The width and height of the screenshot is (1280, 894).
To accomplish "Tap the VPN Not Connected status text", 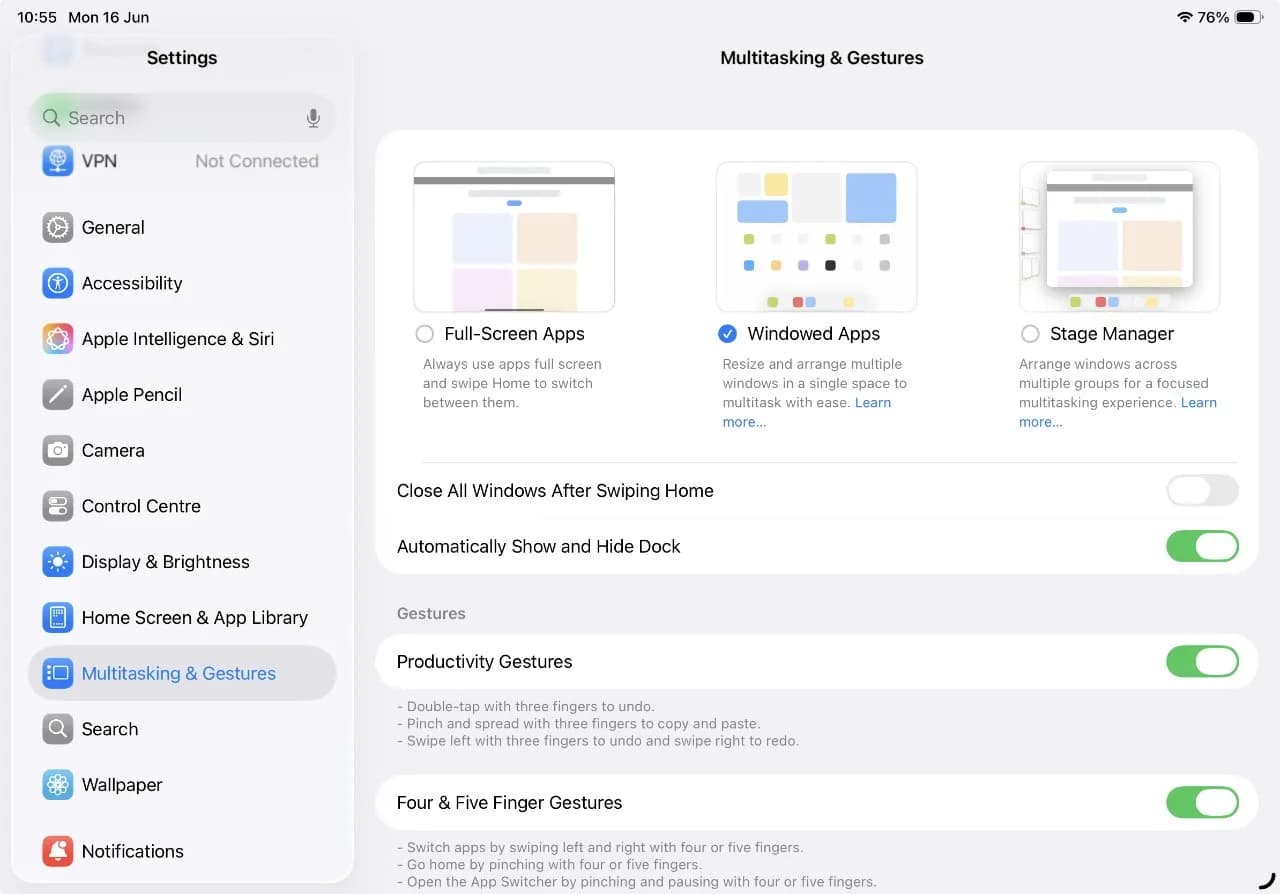I will click(x=257, y=161).
